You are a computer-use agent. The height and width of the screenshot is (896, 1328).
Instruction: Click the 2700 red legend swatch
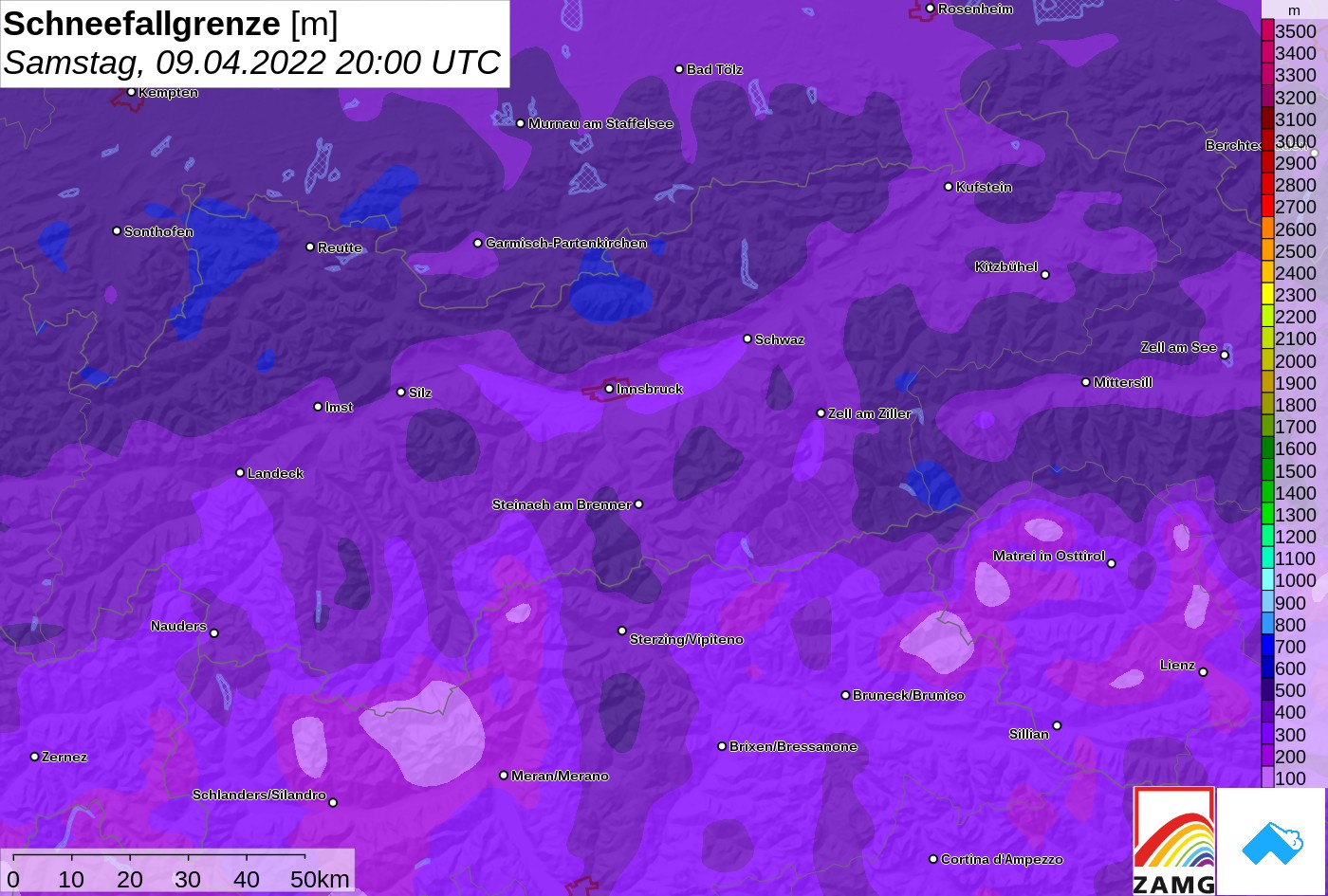[1267, 207]
